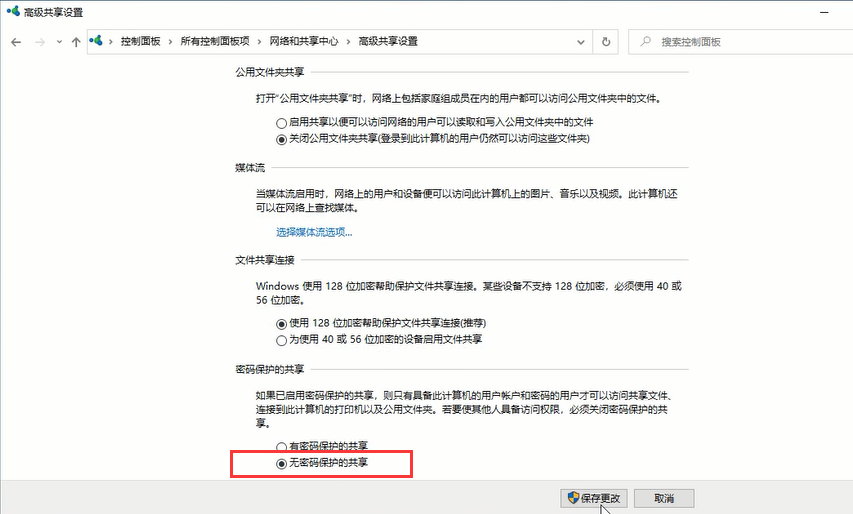The height and width of the screenshot is (514, 853).
Task: Select 关闭公用文件夹共享 radio button
Action: [x=281, y=138]
